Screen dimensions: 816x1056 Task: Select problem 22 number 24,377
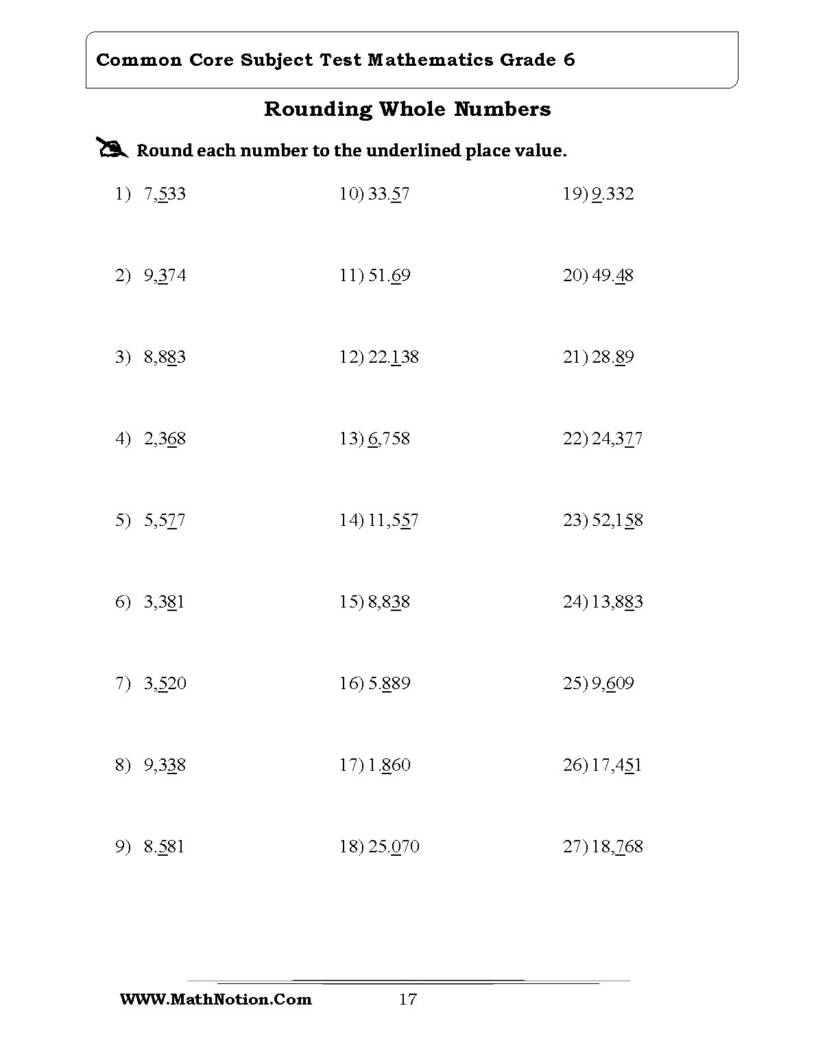click(617, 439)
